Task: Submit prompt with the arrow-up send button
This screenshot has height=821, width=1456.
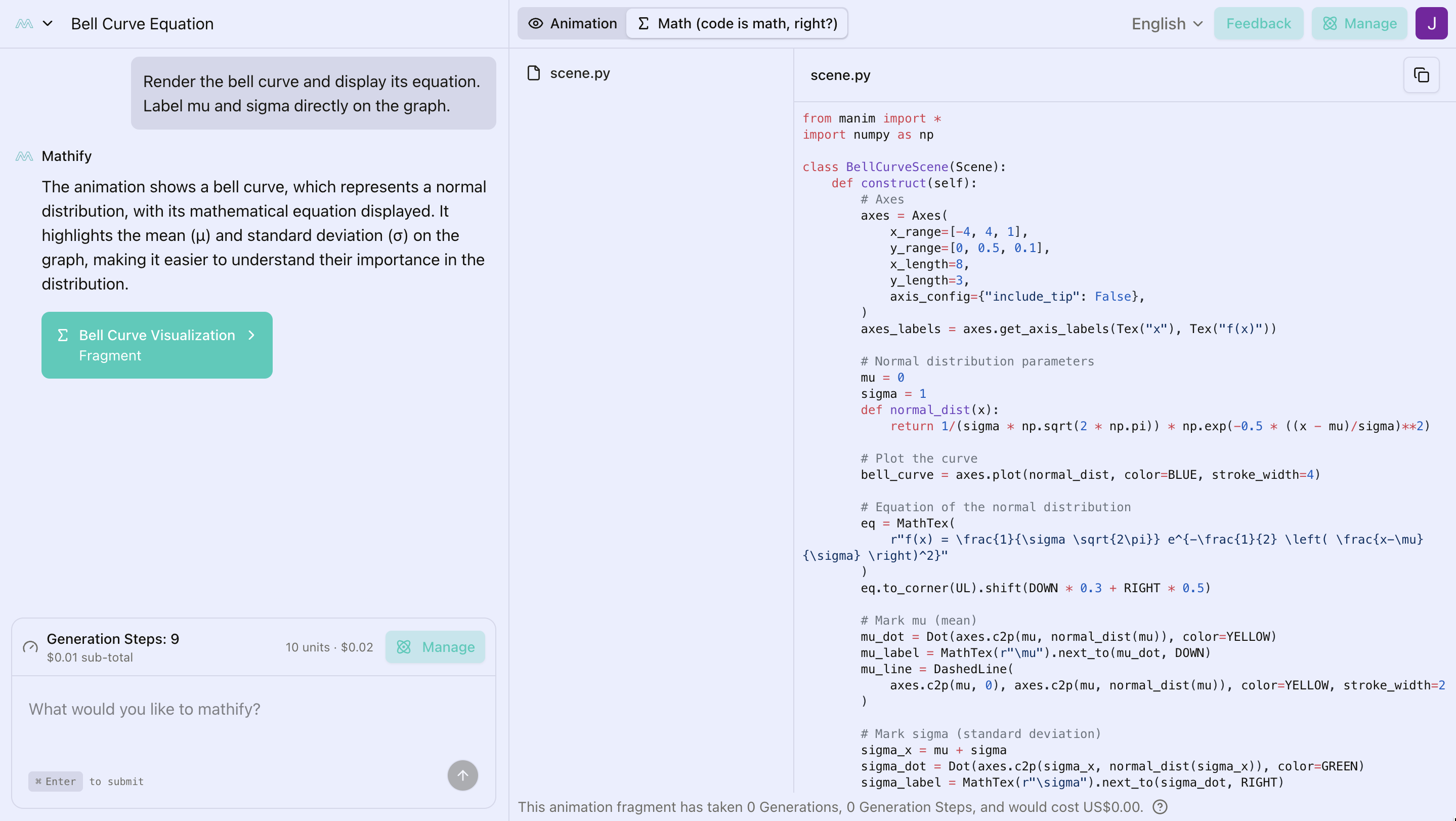Action: pyautogui.click(x=462, y=775)
